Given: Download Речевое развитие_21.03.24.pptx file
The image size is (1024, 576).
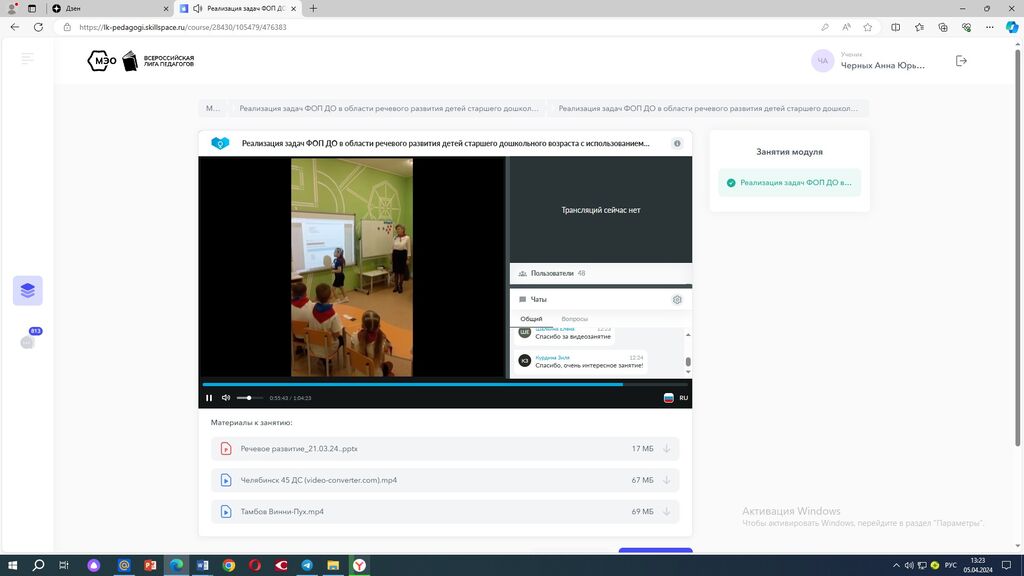Looking at the screenshot, I should (x=666, y=449).
